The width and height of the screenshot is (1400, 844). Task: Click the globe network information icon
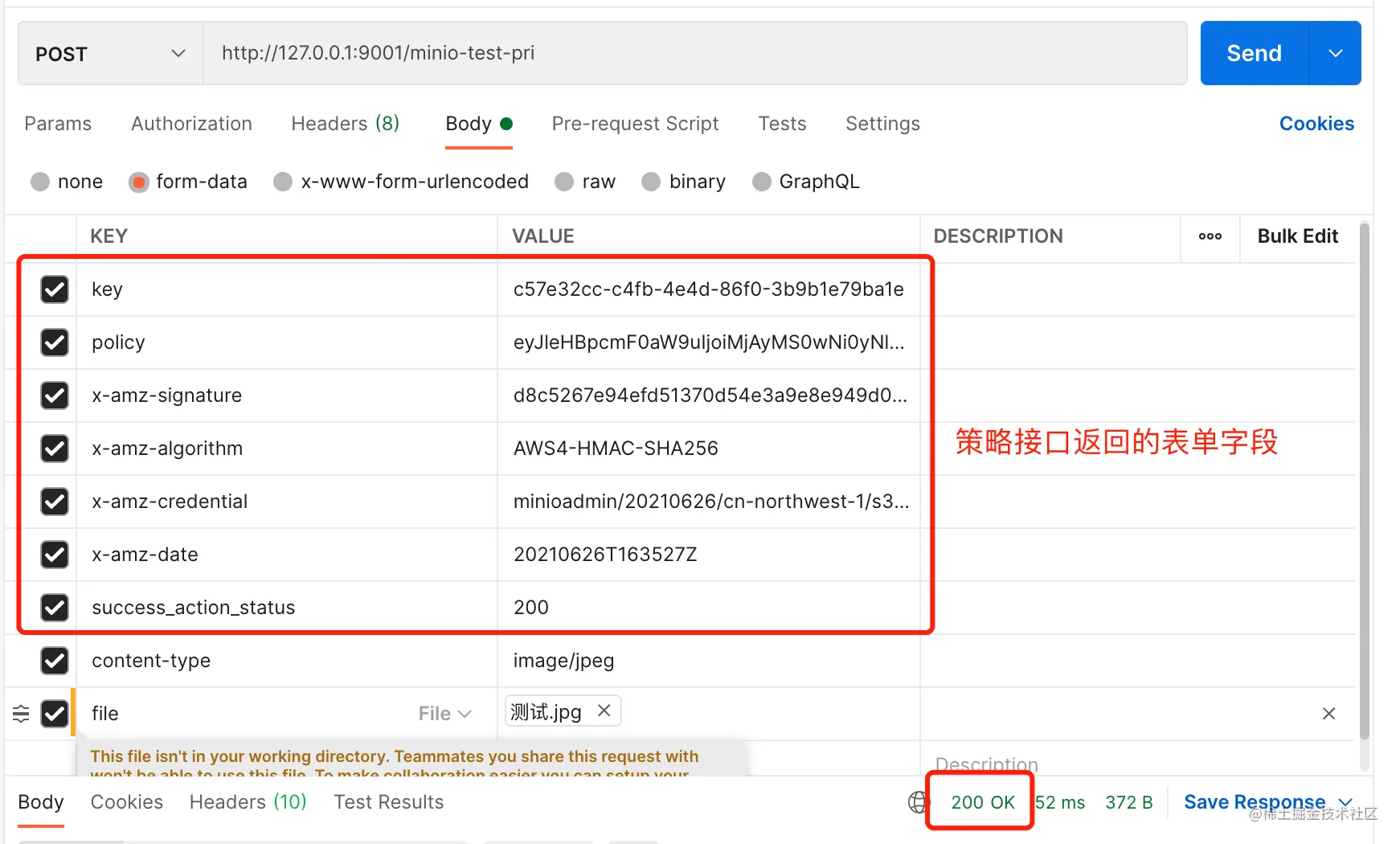pos(918,802)
